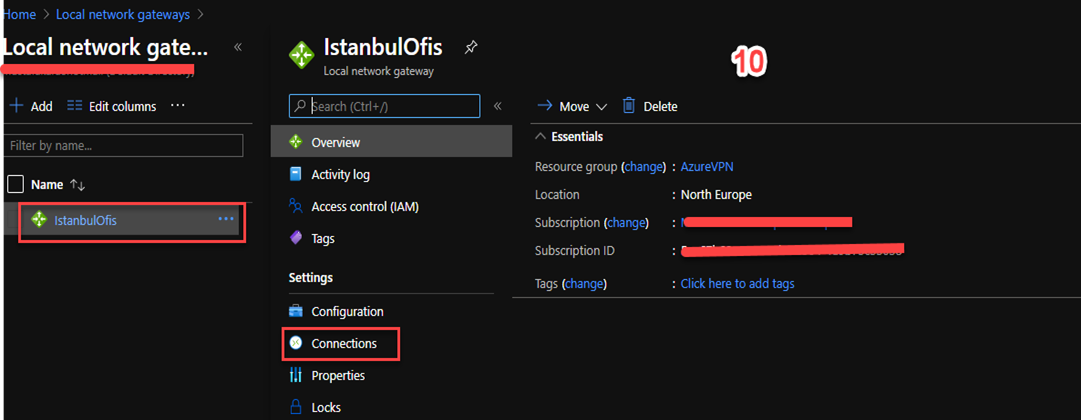
Task: Click the Activity log book icon
Action: pos(296,174)
